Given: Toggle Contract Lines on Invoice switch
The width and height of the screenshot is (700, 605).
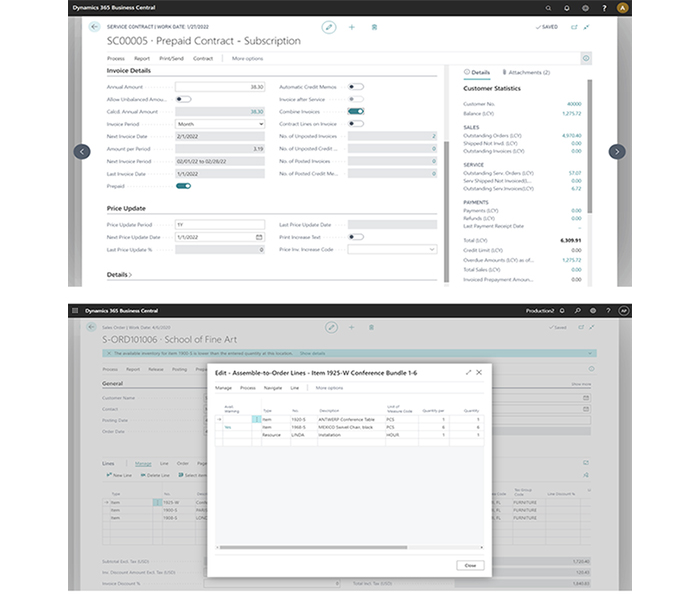Looking at the screenshot, I should [356, 124].
